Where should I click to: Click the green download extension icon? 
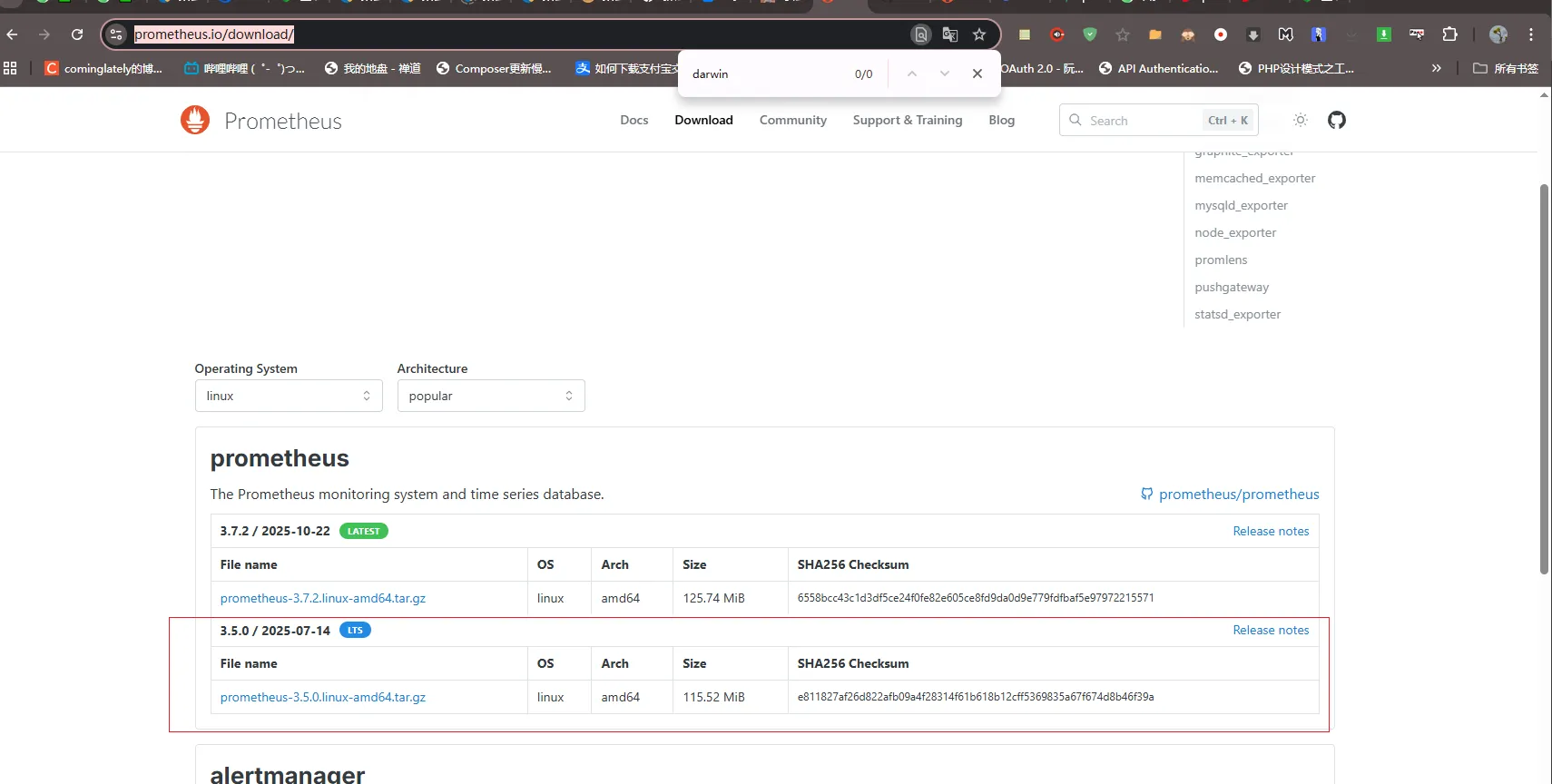[x=1384, y=34]
